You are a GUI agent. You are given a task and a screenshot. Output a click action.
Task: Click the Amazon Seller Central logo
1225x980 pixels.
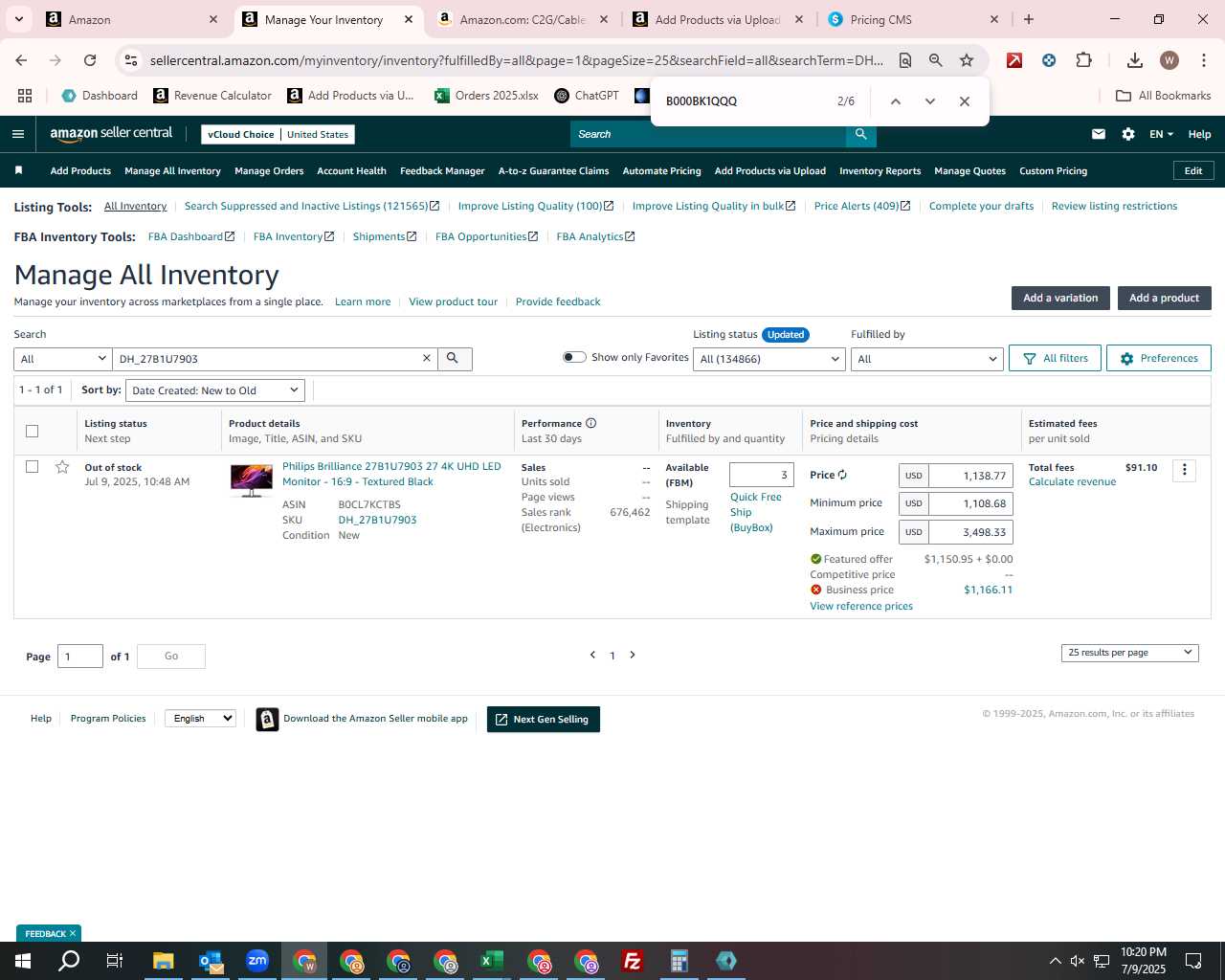point(111,134)
